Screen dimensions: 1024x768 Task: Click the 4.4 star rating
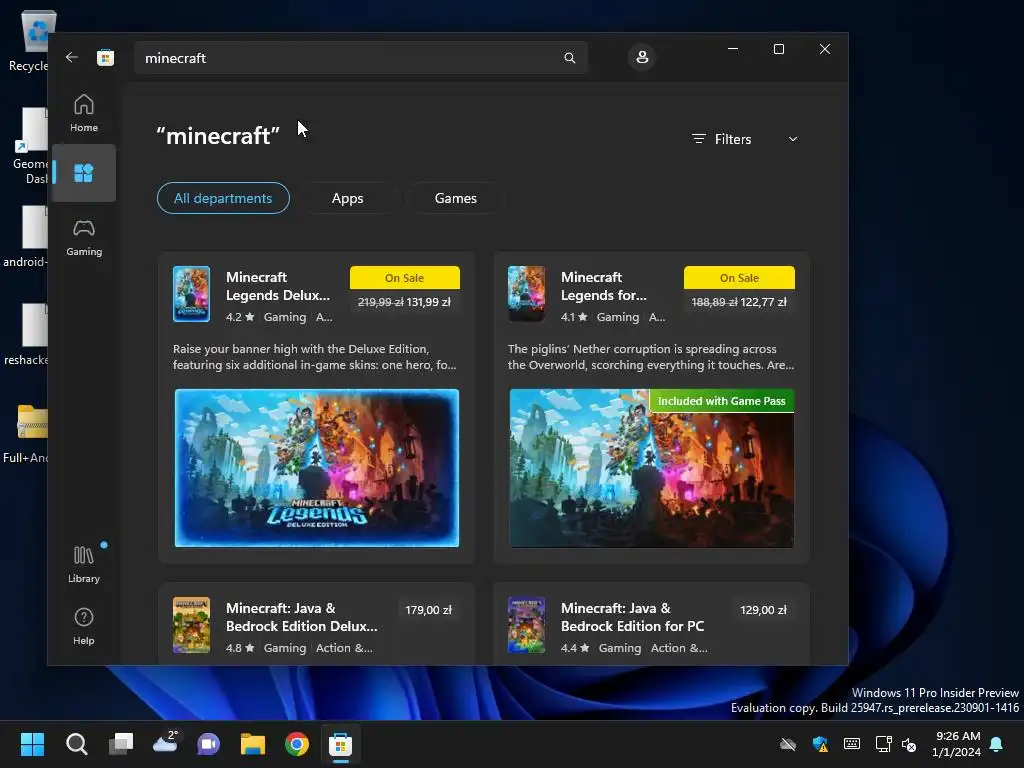point(575,648)
